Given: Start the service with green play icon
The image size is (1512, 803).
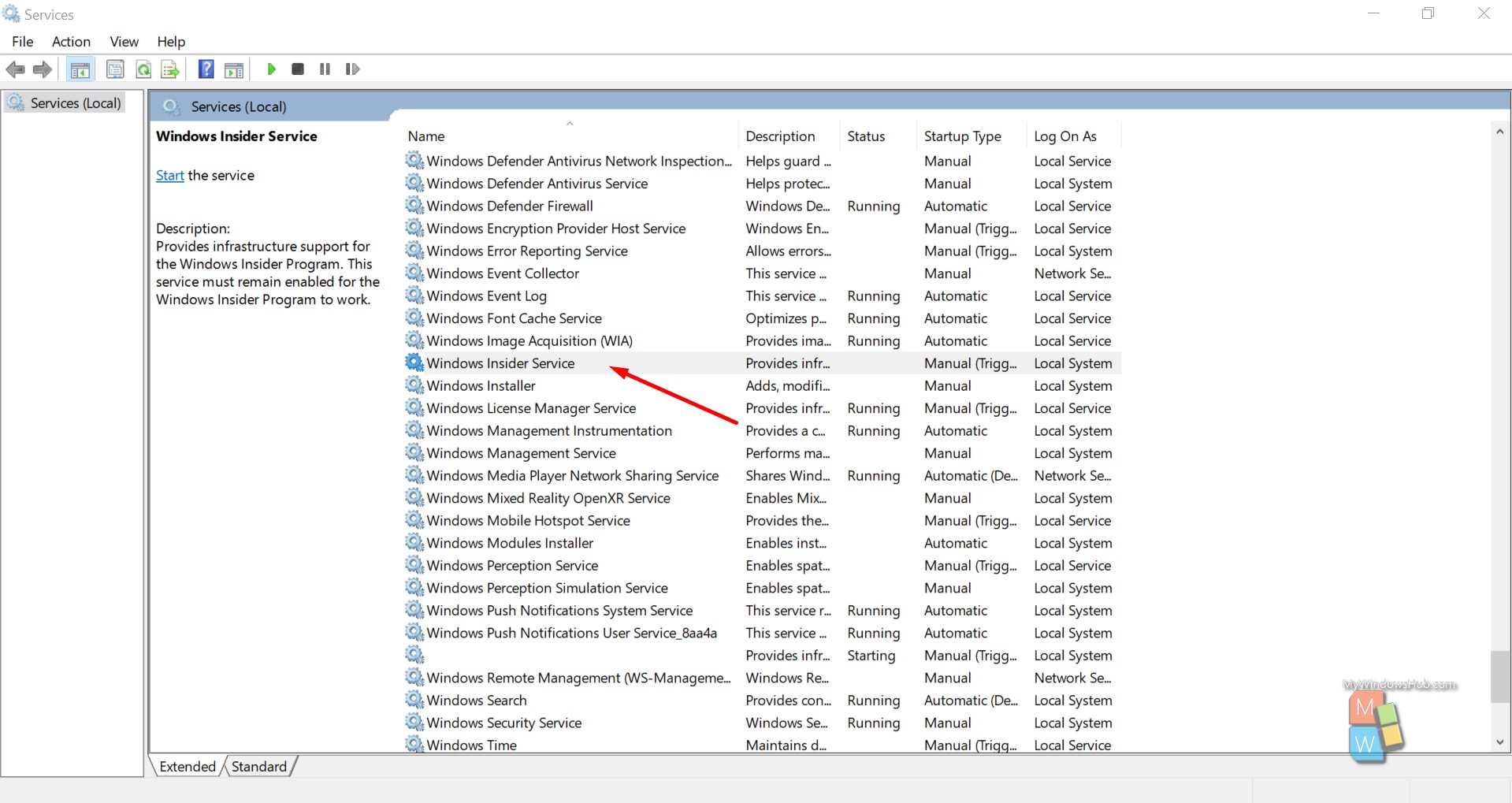Looking at the screenshot, I should click(271, 69).
